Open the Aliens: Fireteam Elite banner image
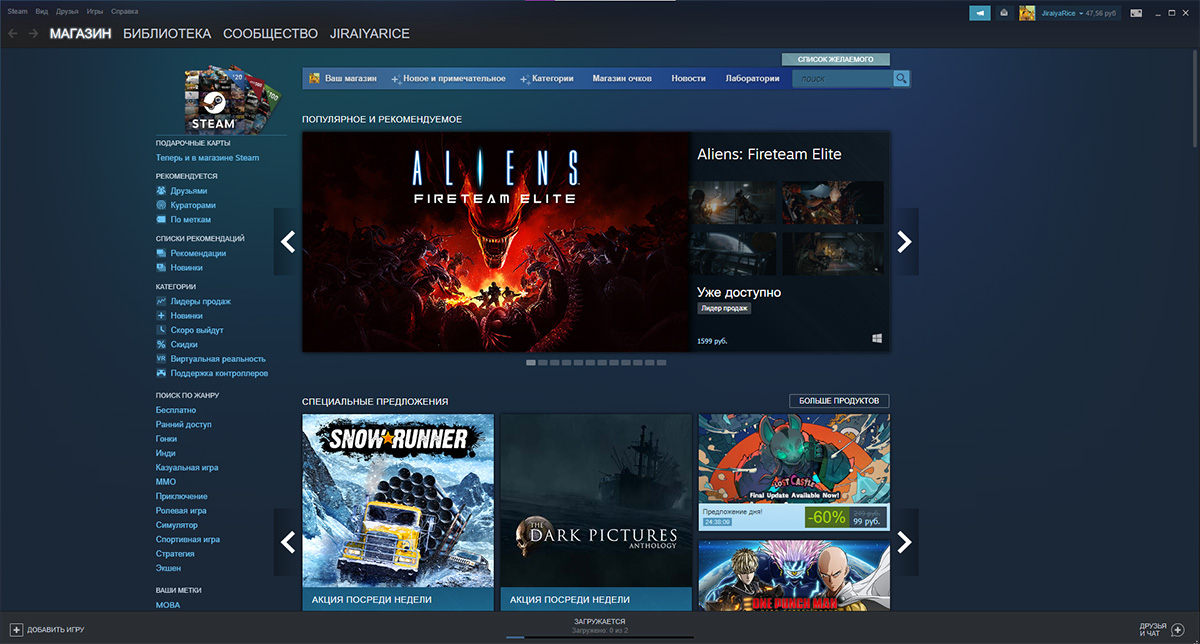Screen dimensions: 1200x644 click(x=496, y=242)
